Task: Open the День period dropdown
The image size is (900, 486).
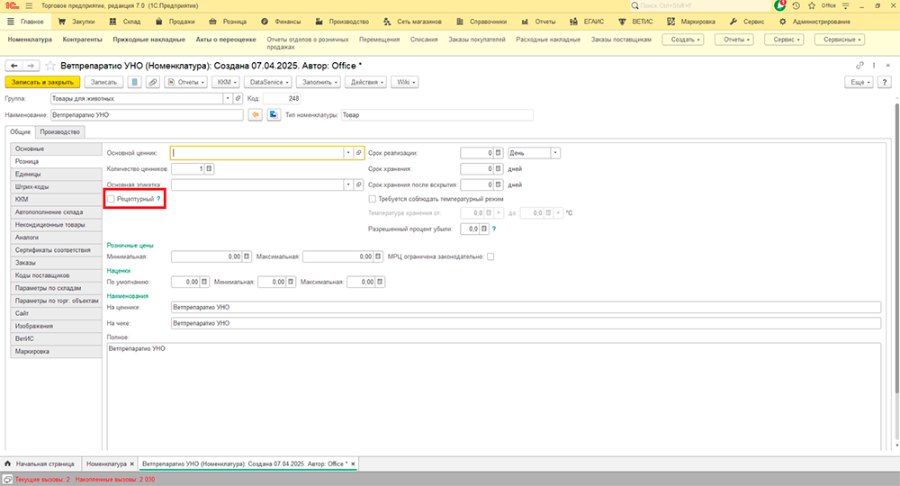Action: click(x=556, y=153)
